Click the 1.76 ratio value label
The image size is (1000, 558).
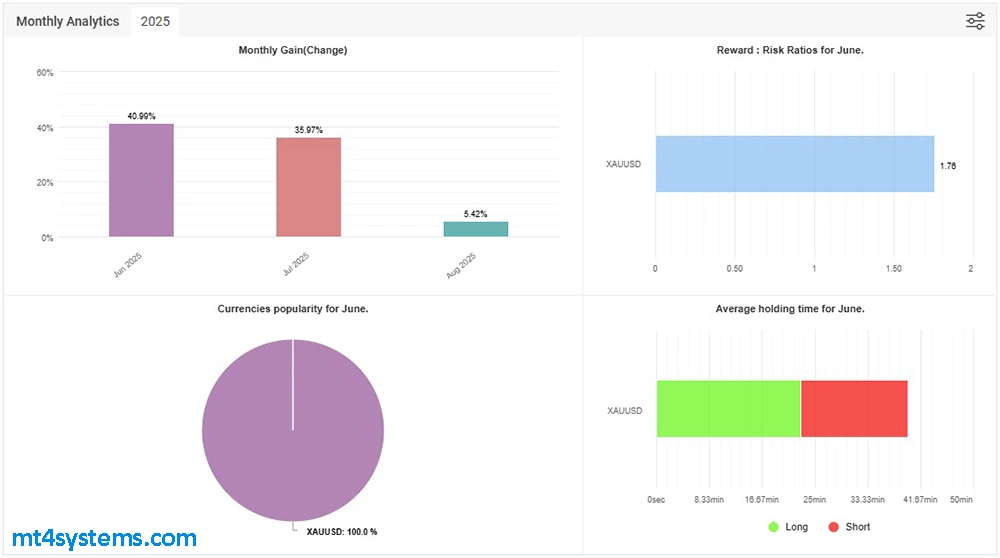pos(947,166)
